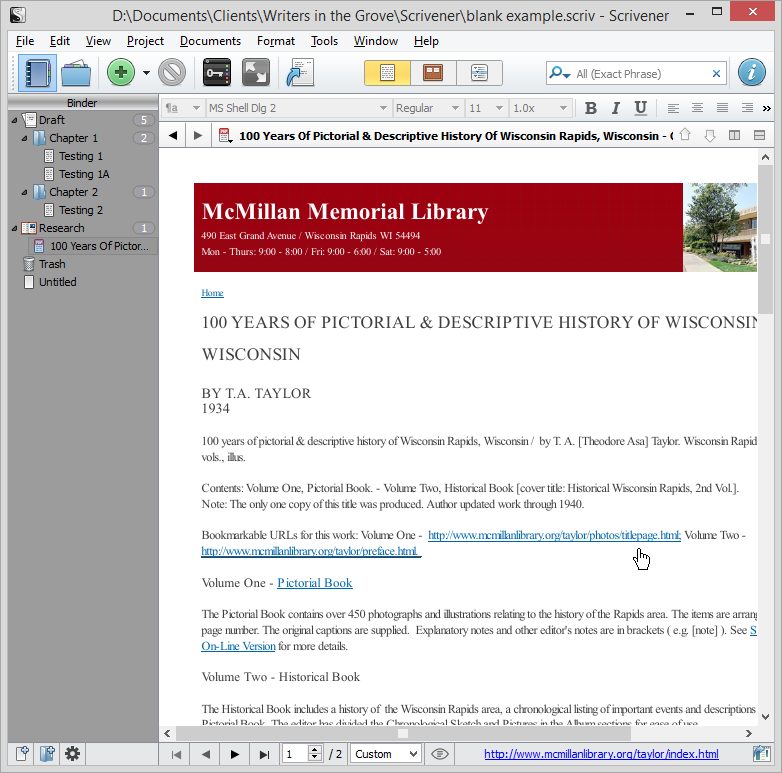Align text right
The image size is (782, 773).
(747, 108)
